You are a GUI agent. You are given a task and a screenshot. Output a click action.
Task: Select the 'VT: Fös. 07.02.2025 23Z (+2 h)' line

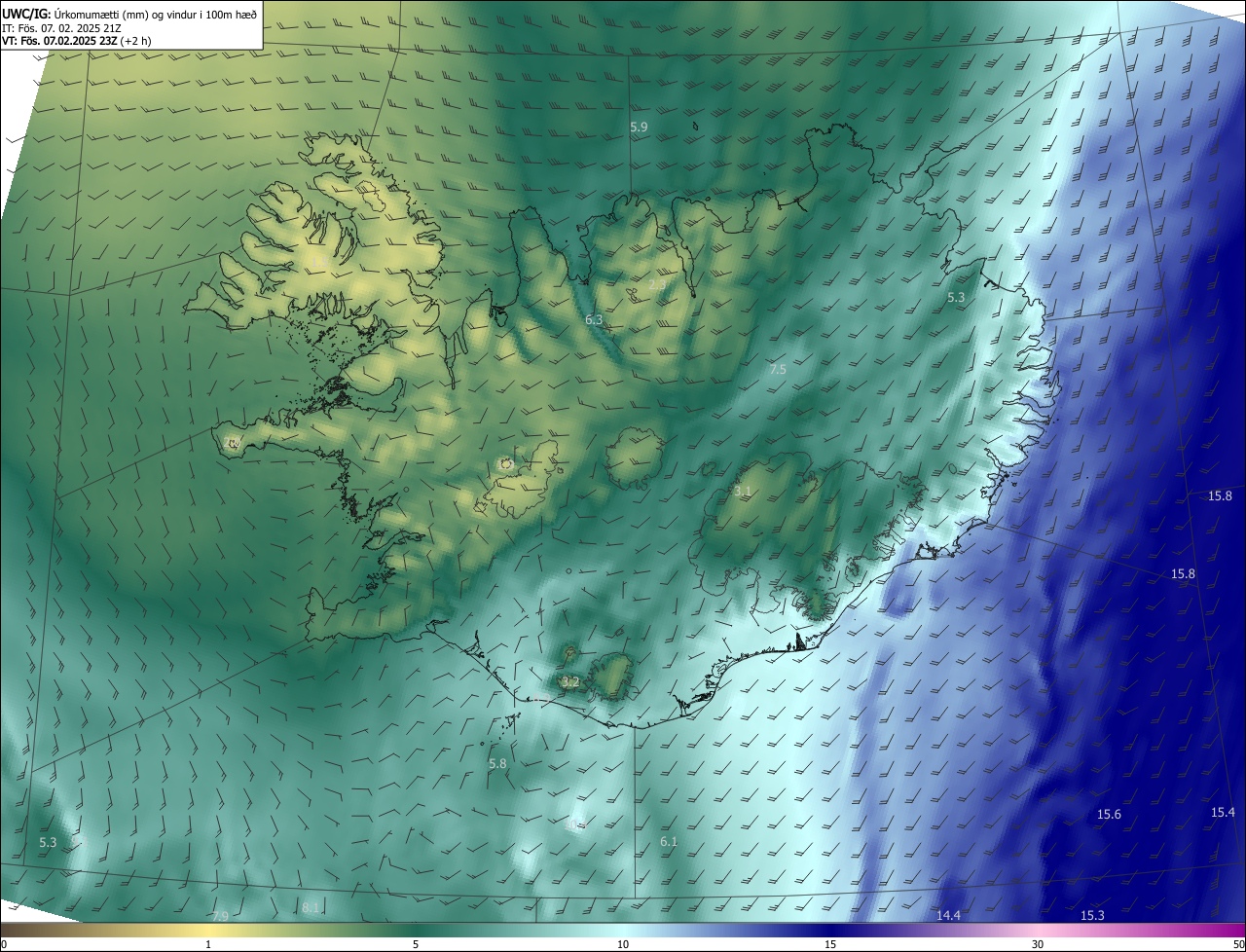coord(77,41)
